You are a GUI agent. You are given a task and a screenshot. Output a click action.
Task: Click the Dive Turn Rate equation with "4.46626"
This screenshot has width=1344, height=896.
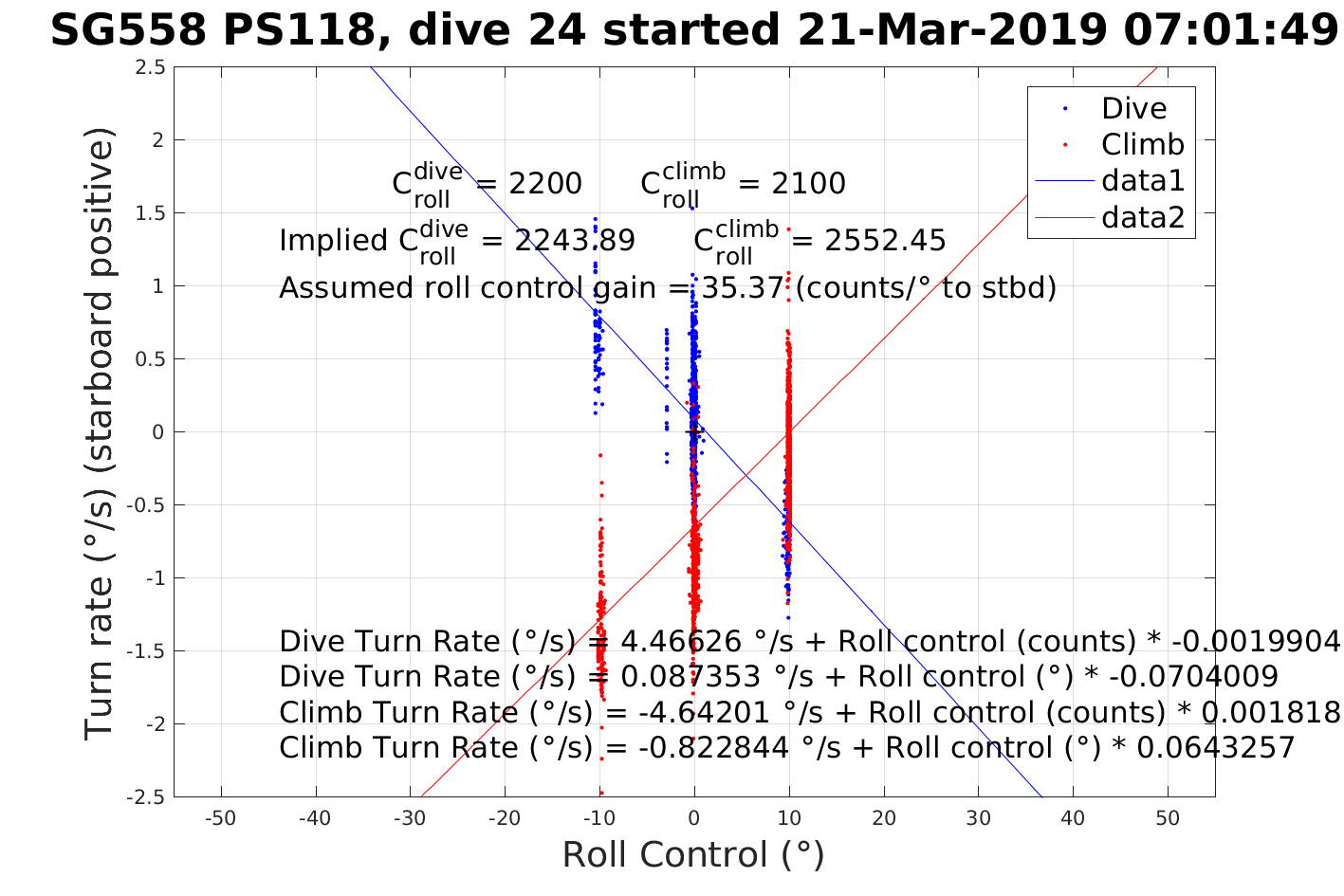tap(809, 642)
